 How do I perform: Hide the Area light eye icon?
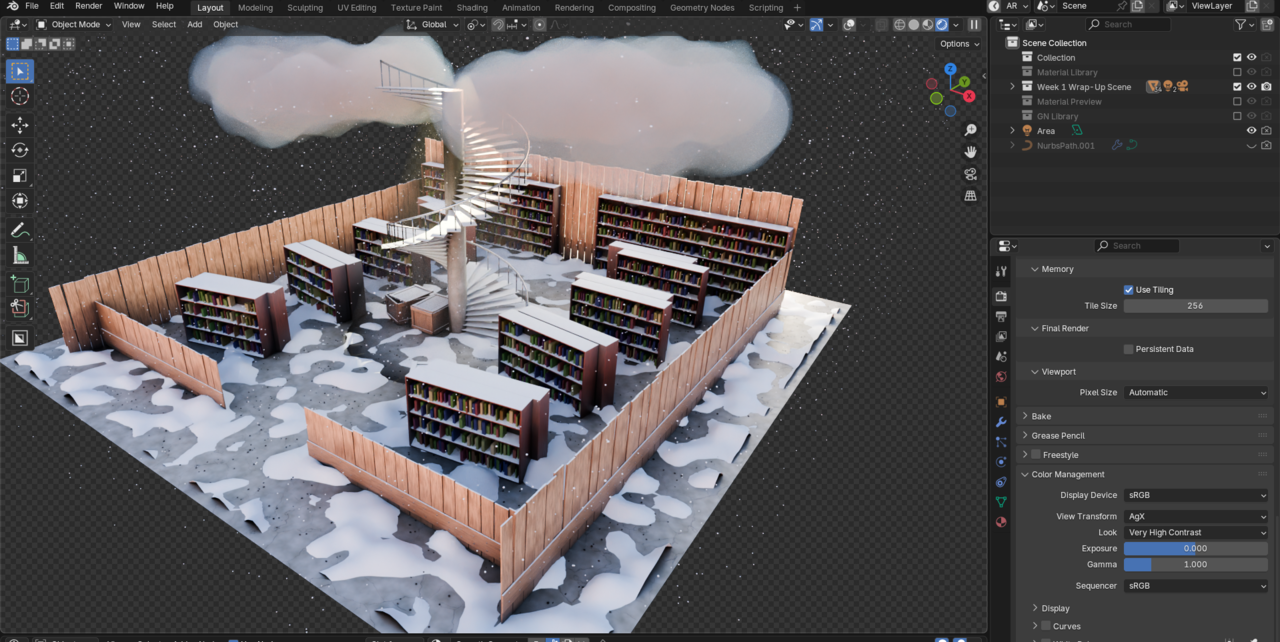point(1251,131)
